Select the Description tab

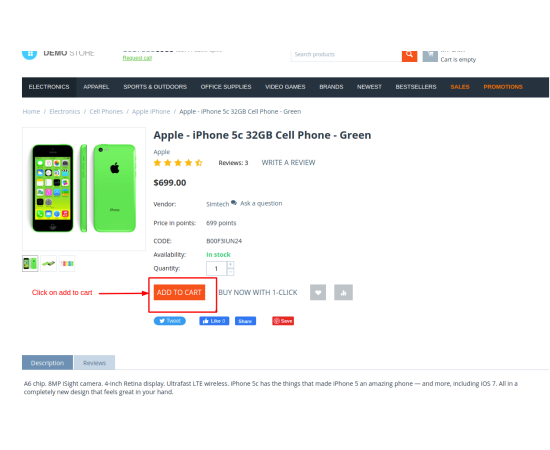point(47,363)
